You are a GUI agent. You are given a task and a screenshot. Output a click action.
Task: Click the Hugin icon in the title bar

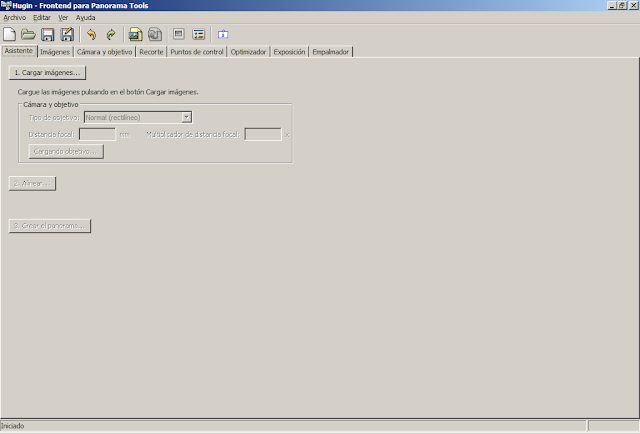click(6, 5)
